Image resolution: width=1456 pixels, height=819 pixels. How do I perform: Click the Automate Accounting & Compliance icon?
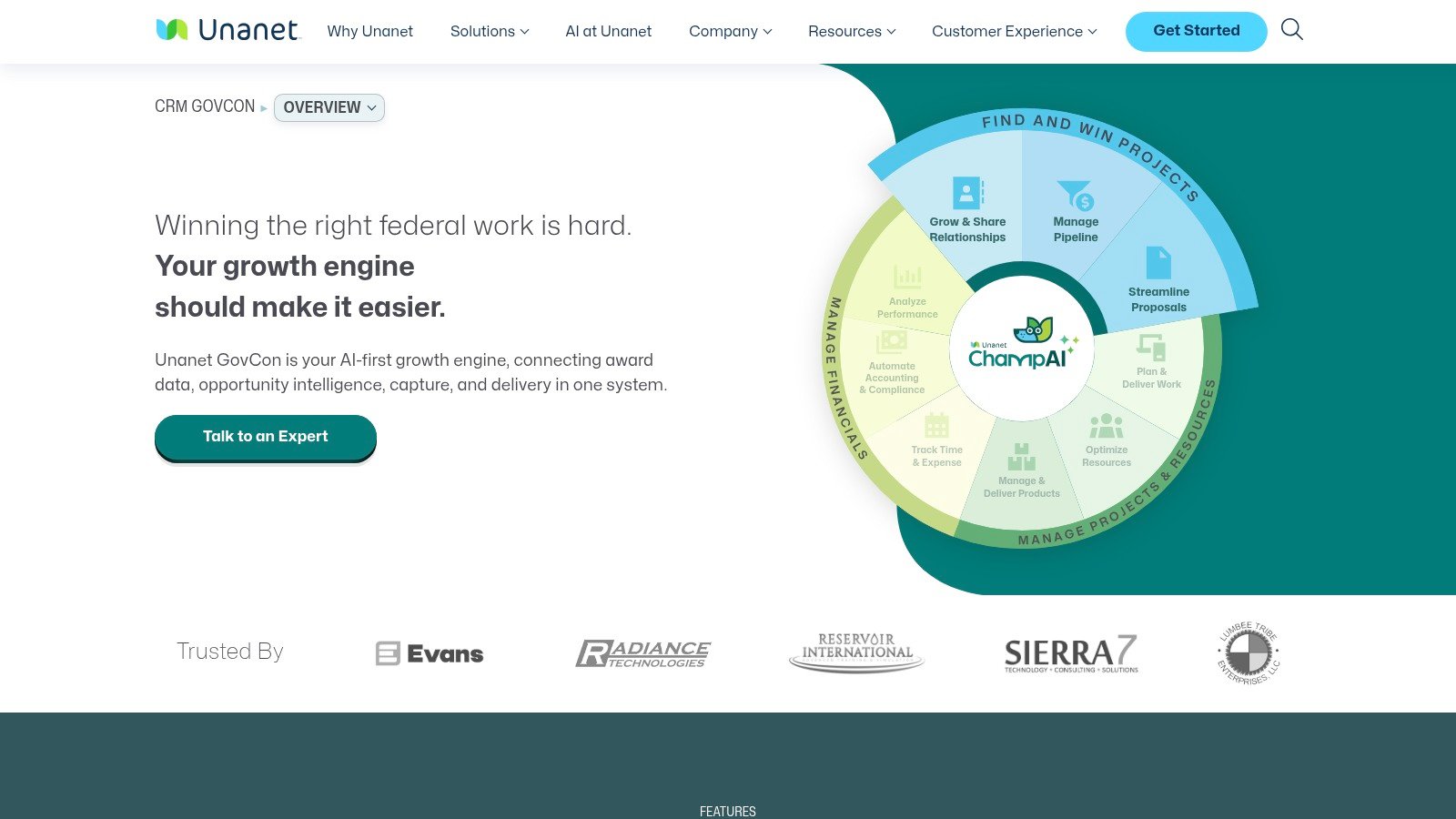[x=892, y=341]
